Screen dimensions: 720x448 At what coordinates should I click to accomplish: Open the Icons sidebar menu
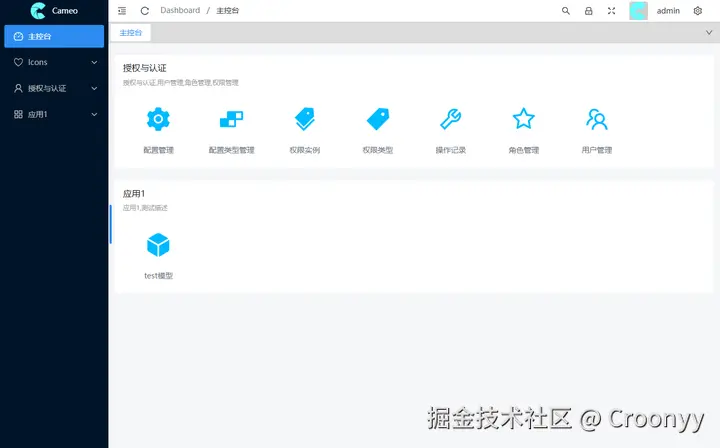coord(54,62)
